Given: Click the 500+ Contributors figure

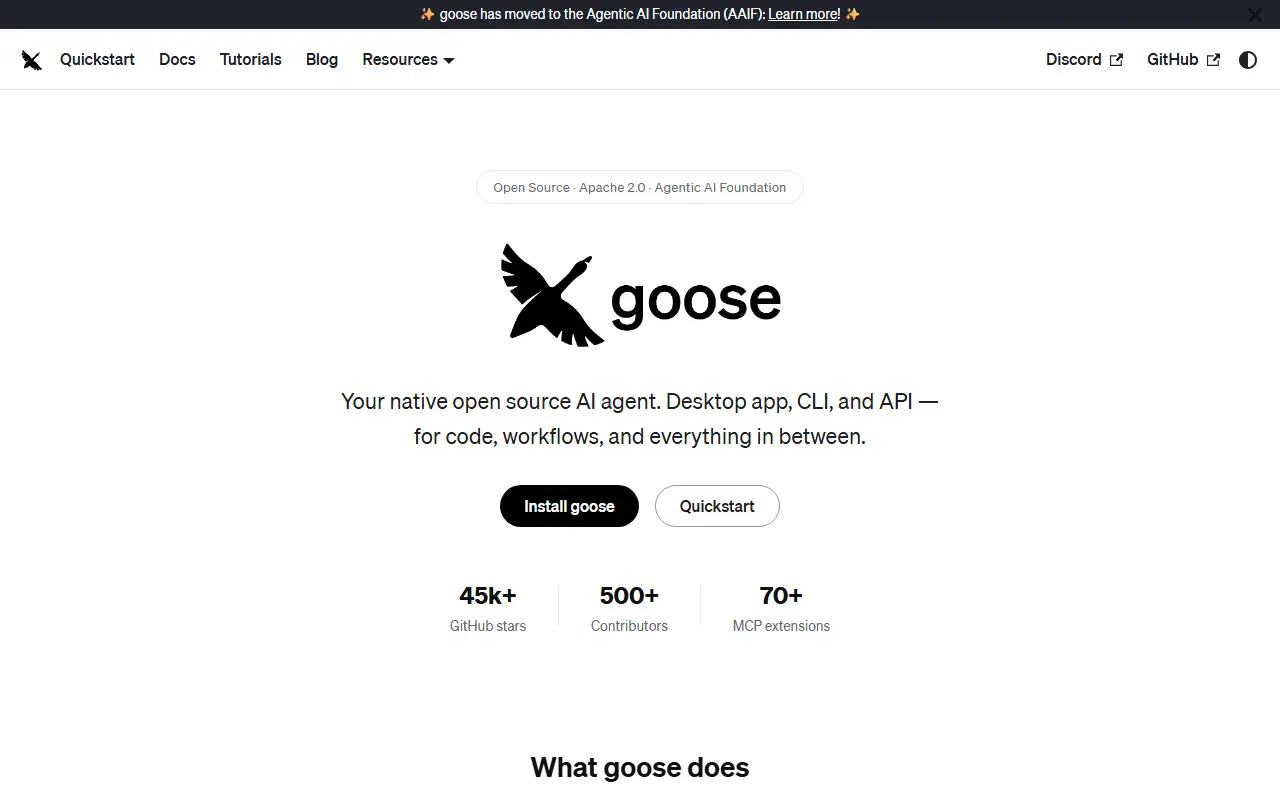Looking at the screenshot, I should coord(629,608).
